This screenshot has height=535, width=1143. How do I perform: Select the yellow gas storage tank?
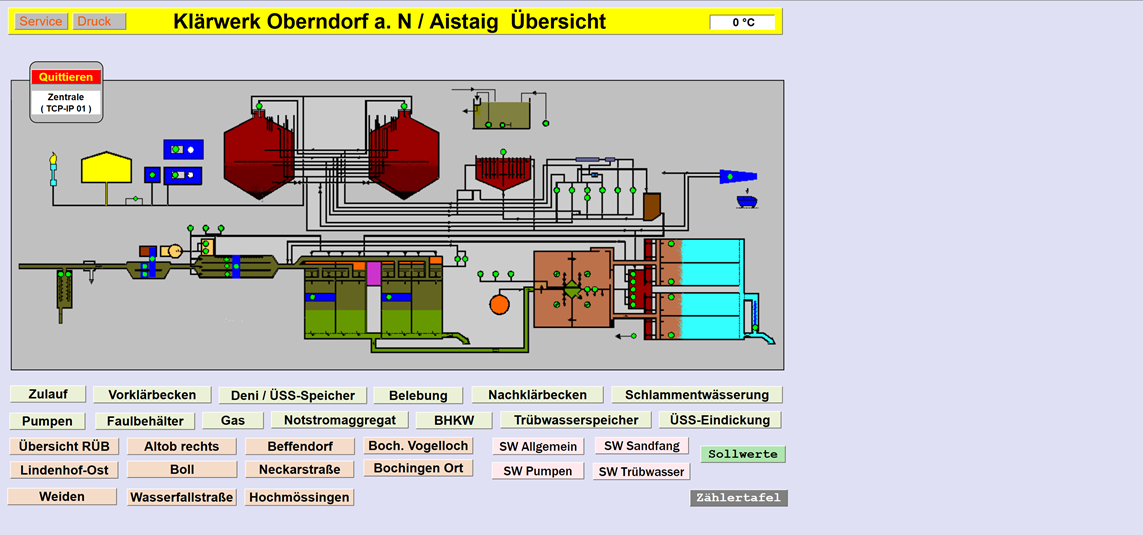click(x=106, y=167)
